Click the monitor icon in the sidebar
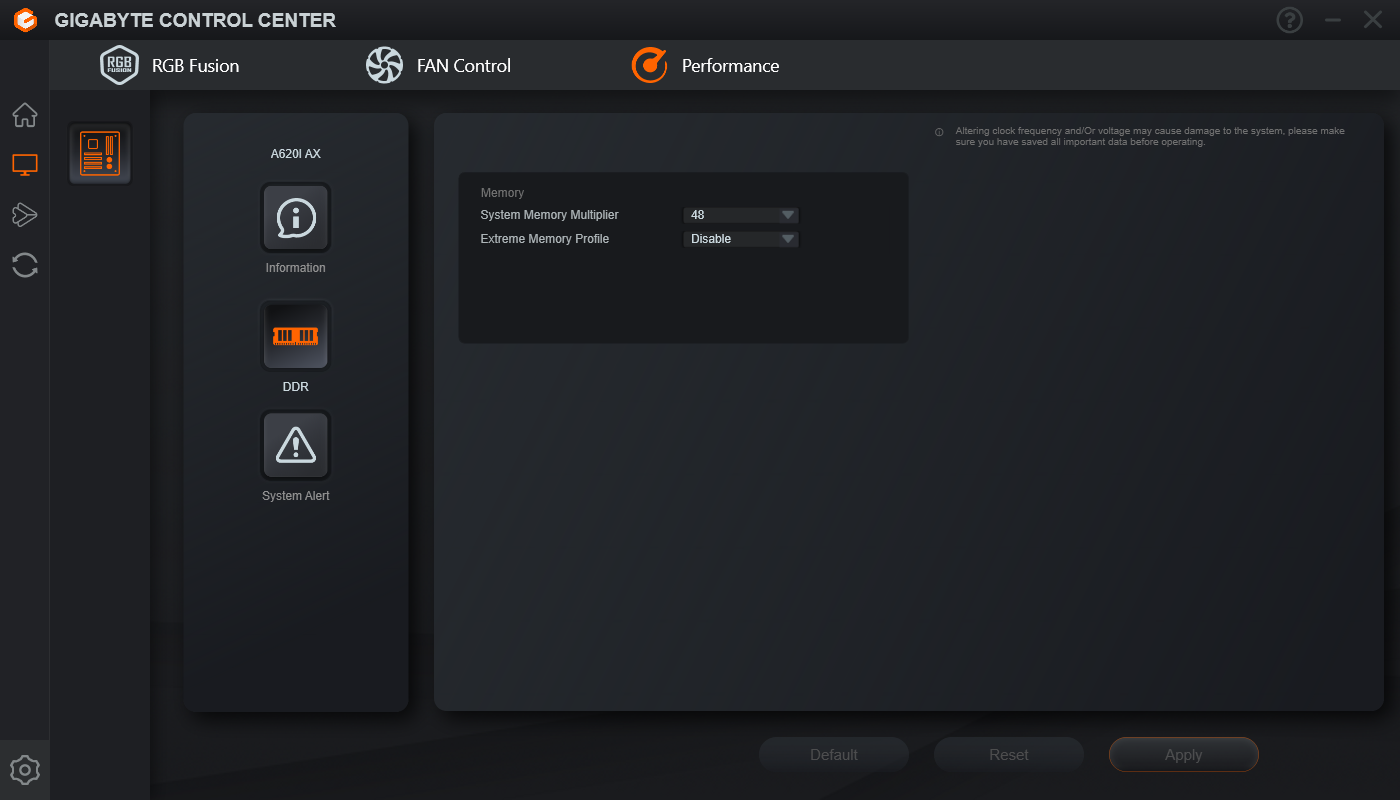Screen dimensions: 1400x800 point(25,165)
